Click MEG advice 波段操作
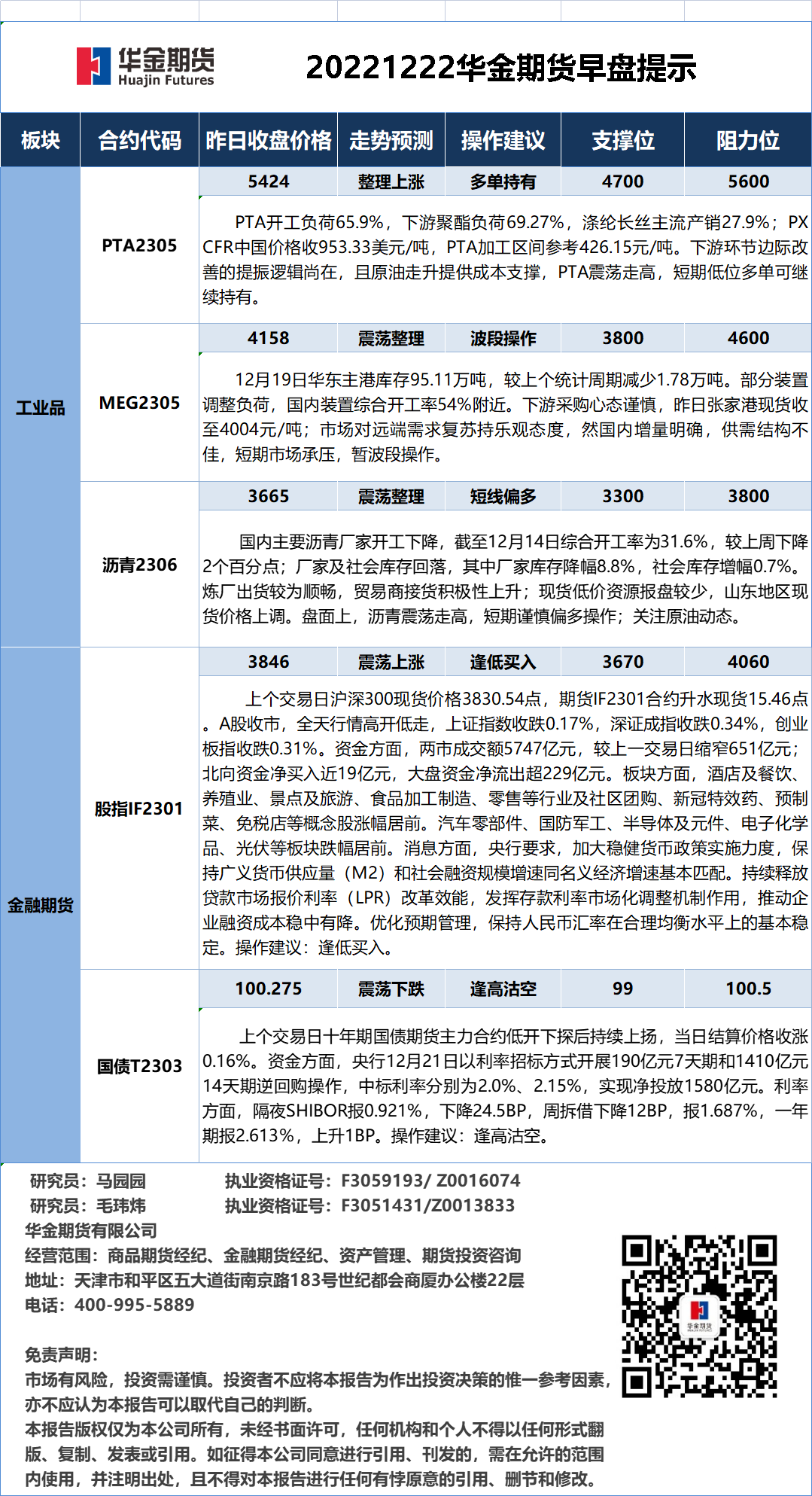 [x=503, y=338]
